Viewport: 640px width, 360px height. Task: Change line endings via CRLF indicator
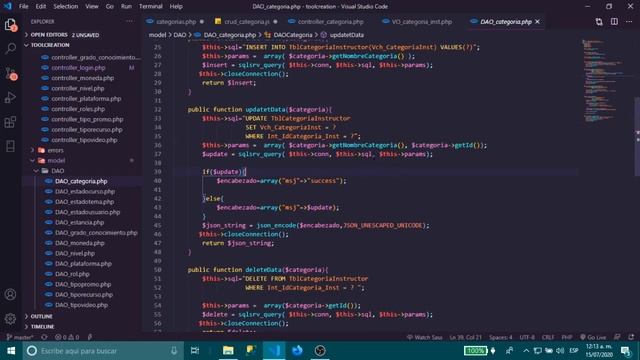pyautogui.click(x=548, y=337)
